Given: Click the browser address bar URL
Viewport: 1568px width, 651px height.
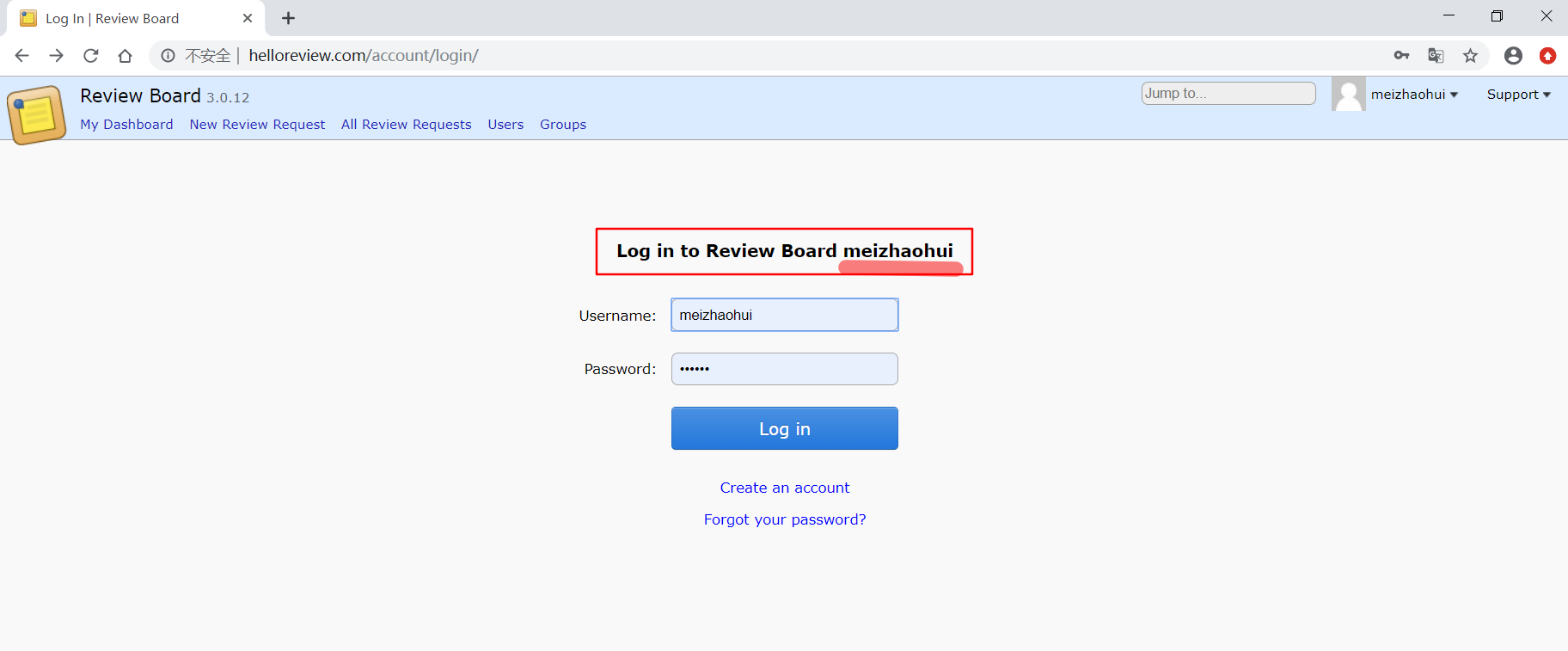Looking at the screenshot, I should [x=364, y=56].
